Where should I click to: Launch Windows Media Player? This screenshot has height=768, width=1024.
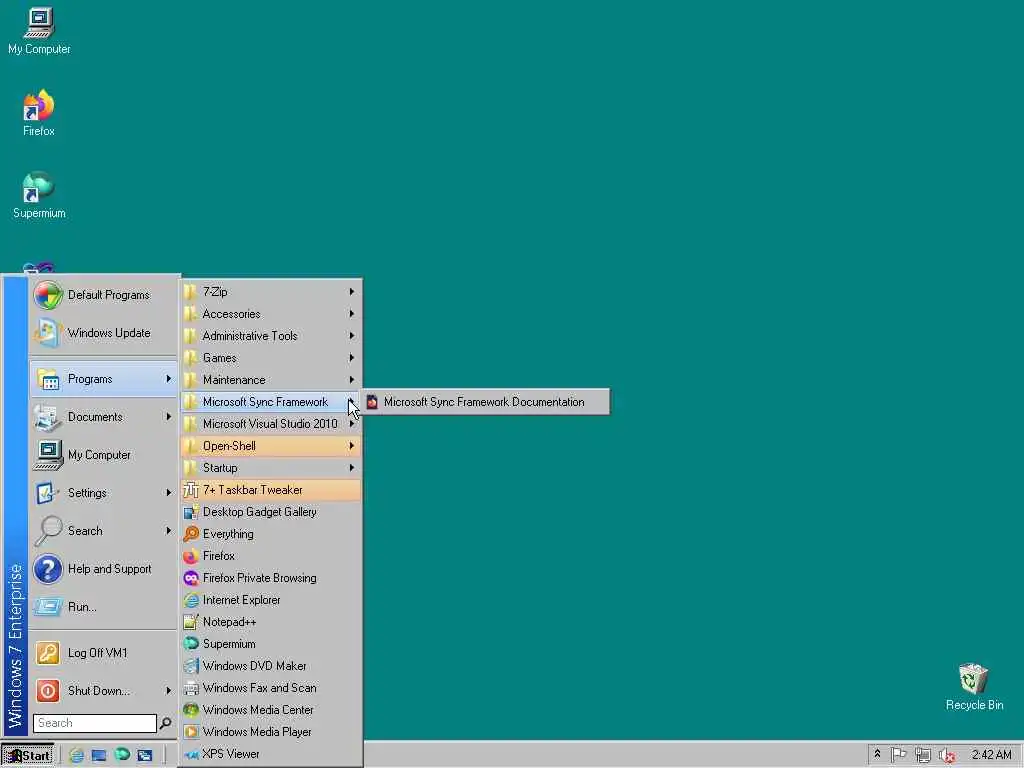click(x=271, y=732)
